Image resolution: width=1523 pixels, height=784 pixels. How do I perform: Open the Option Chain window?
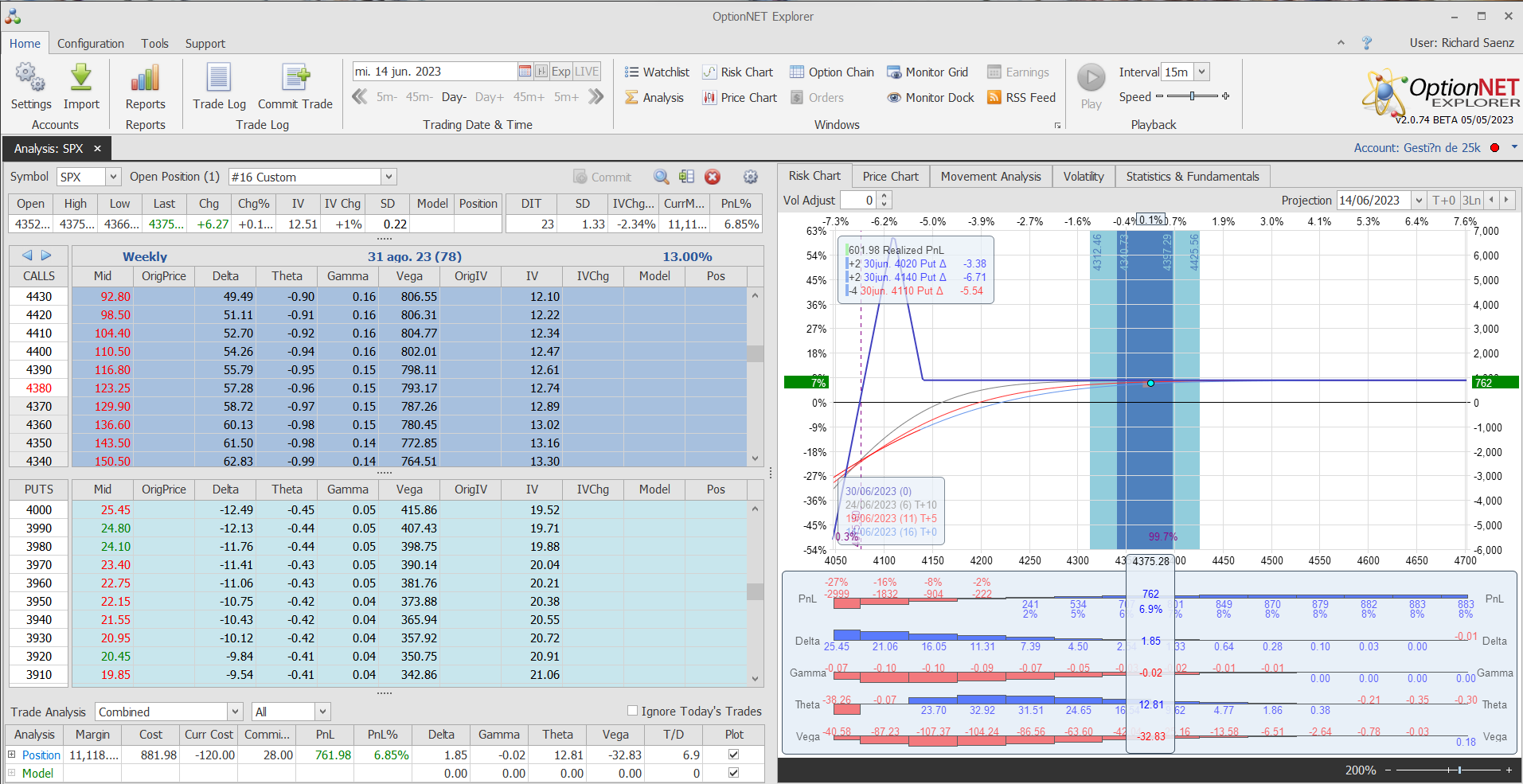832,72
